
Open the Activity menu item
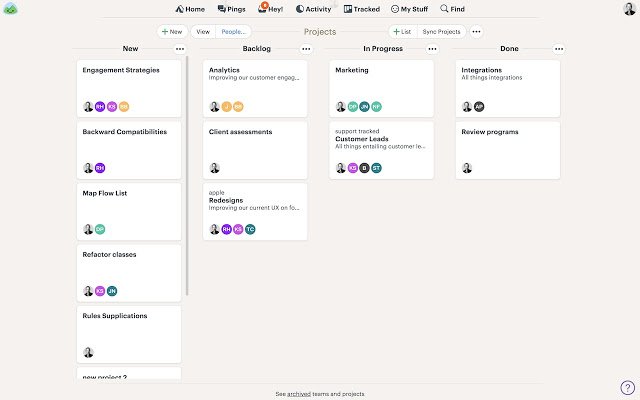pos(313,9)
